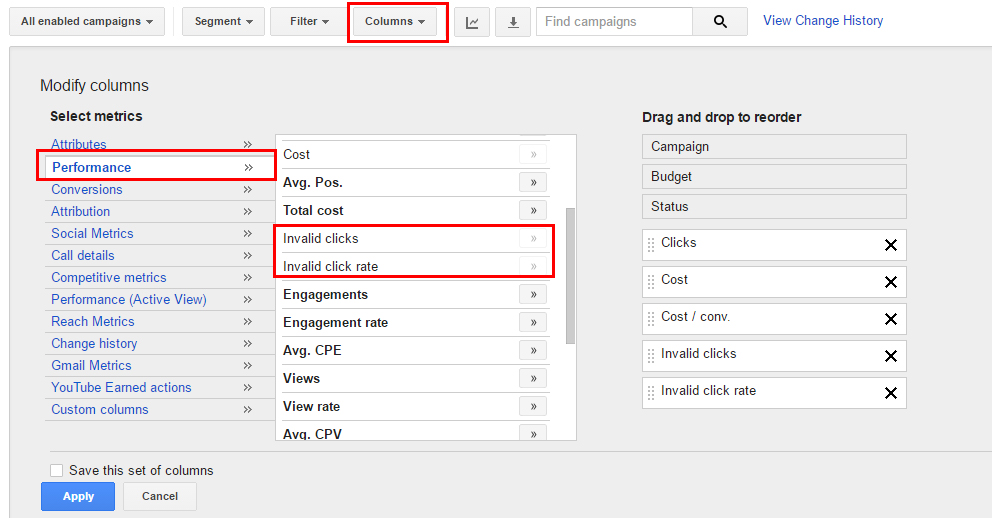Click the magnifier search button

(x=720, y=22)
